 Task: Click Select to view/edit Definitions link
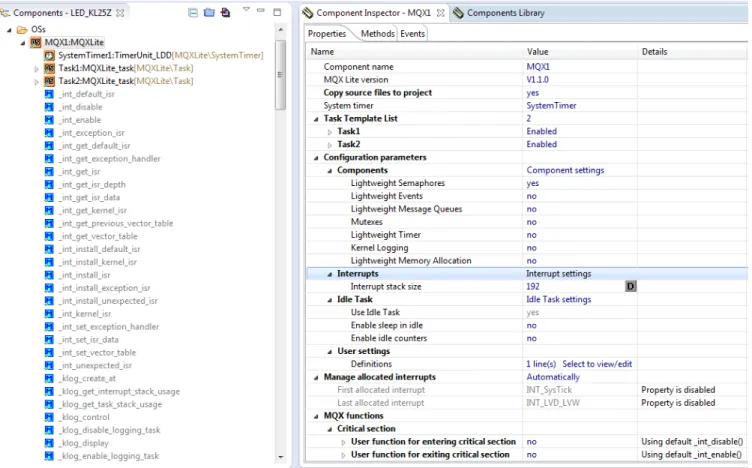(x=597, y=364)
